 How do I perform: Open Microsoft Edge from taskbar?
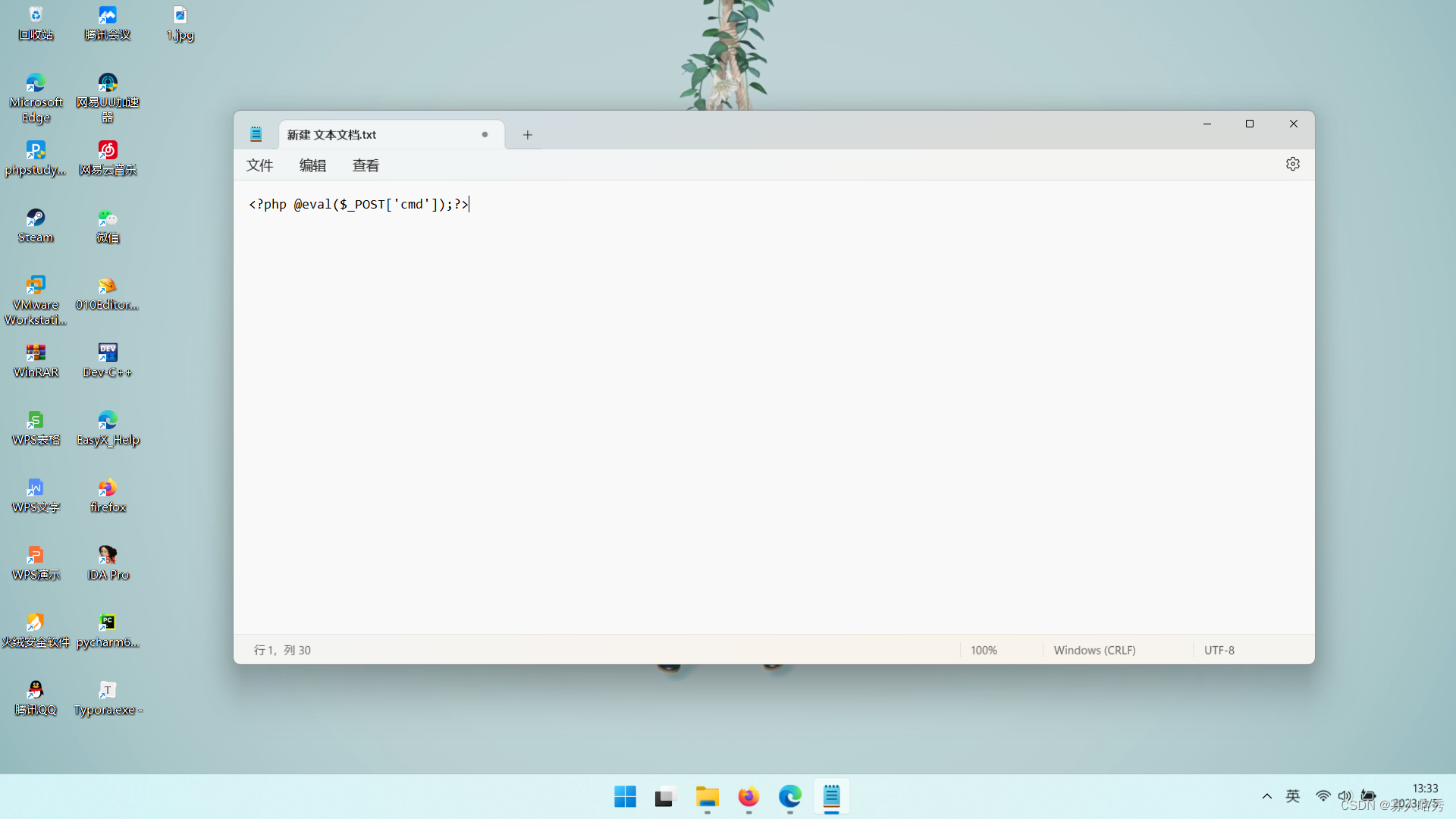coord(789,796)
